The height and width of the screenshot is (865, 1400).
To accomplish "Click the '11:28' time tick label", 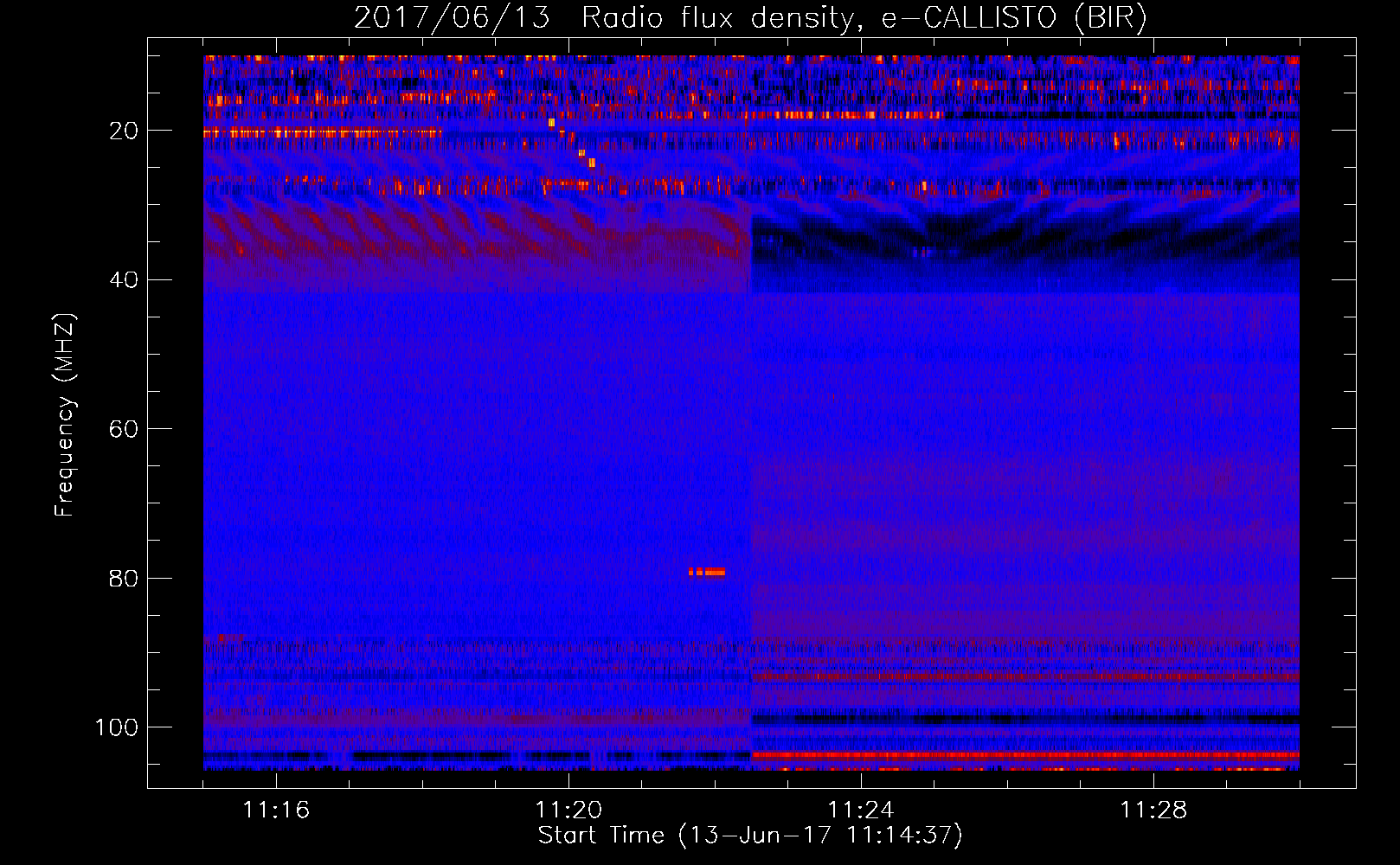I will tap(1153, 811).
